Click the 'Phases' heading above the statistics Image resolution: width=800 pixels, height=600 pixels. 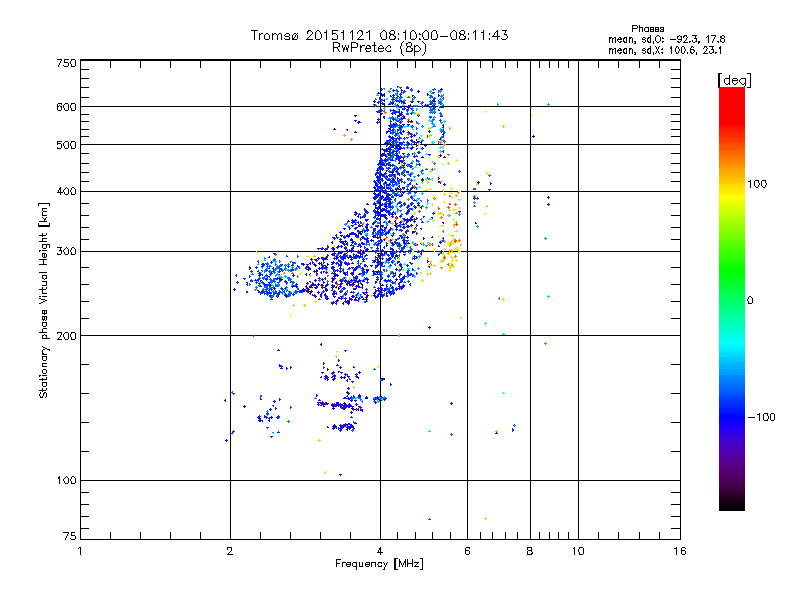[x=647, y=29]
